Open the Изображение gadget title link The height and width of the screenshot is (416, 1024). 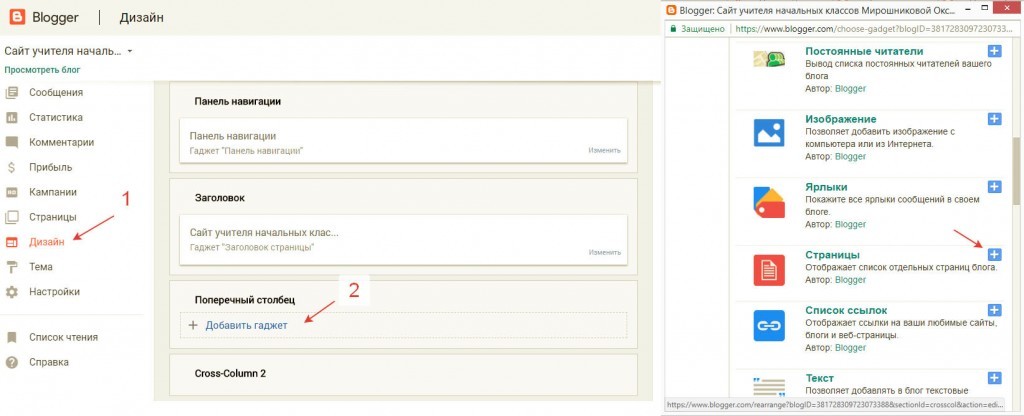(840, 119)
